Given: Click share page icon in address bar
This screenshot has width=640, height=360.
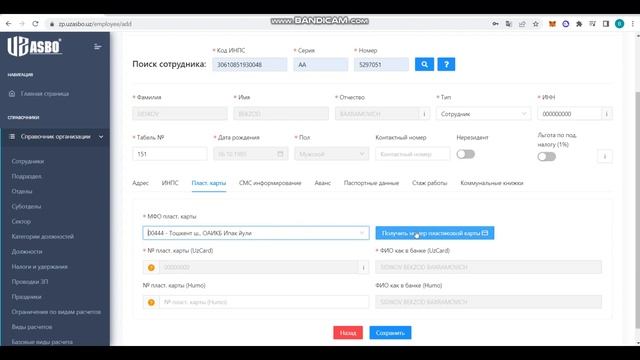Looking at the screenshot, I should click(522, 24).
